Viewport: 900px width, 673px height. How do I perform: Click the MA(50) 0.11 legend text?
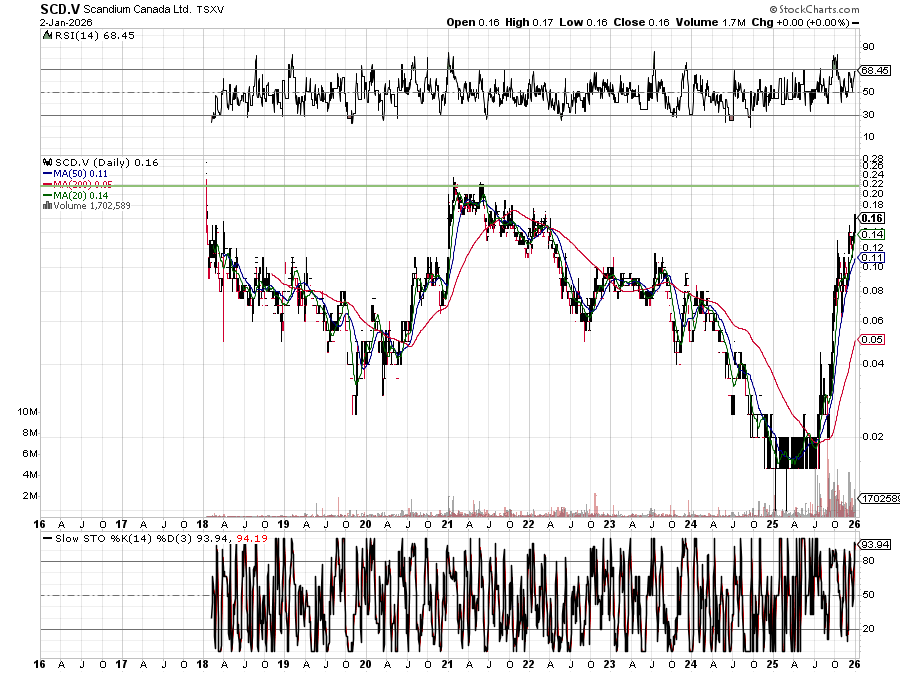click(80, 173)
